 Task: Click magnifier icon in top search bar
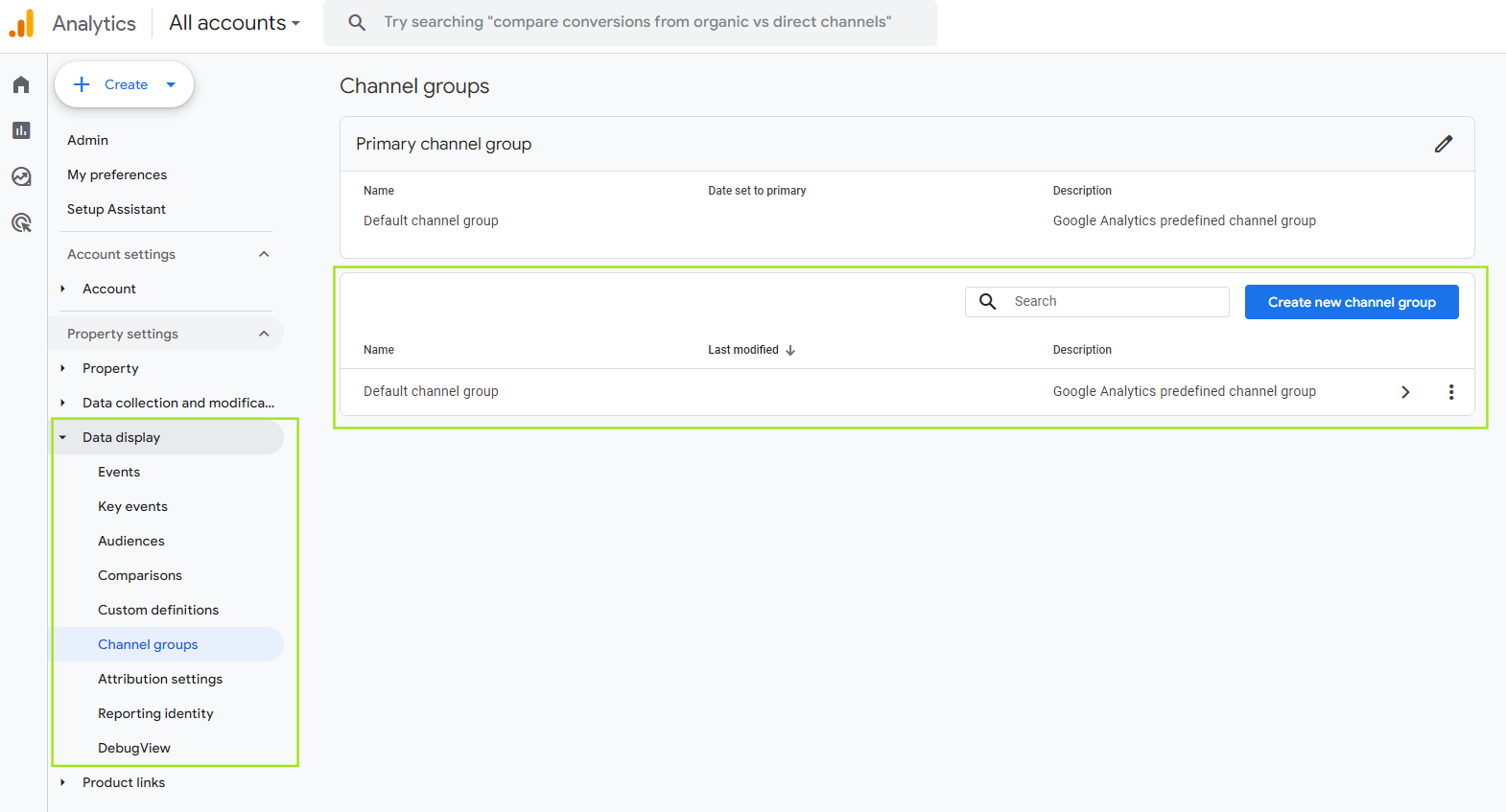(x=357, y=22)
